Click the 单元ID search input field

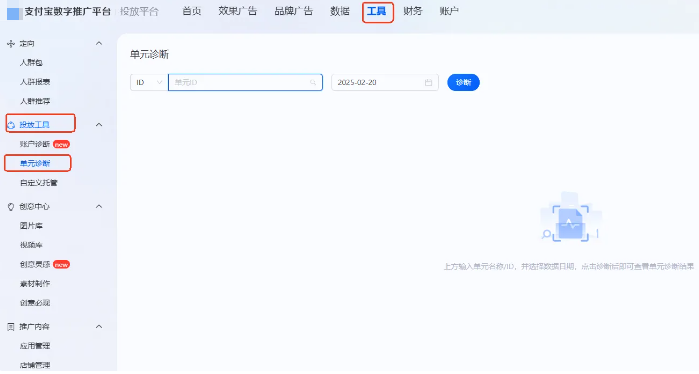(245, 82)
